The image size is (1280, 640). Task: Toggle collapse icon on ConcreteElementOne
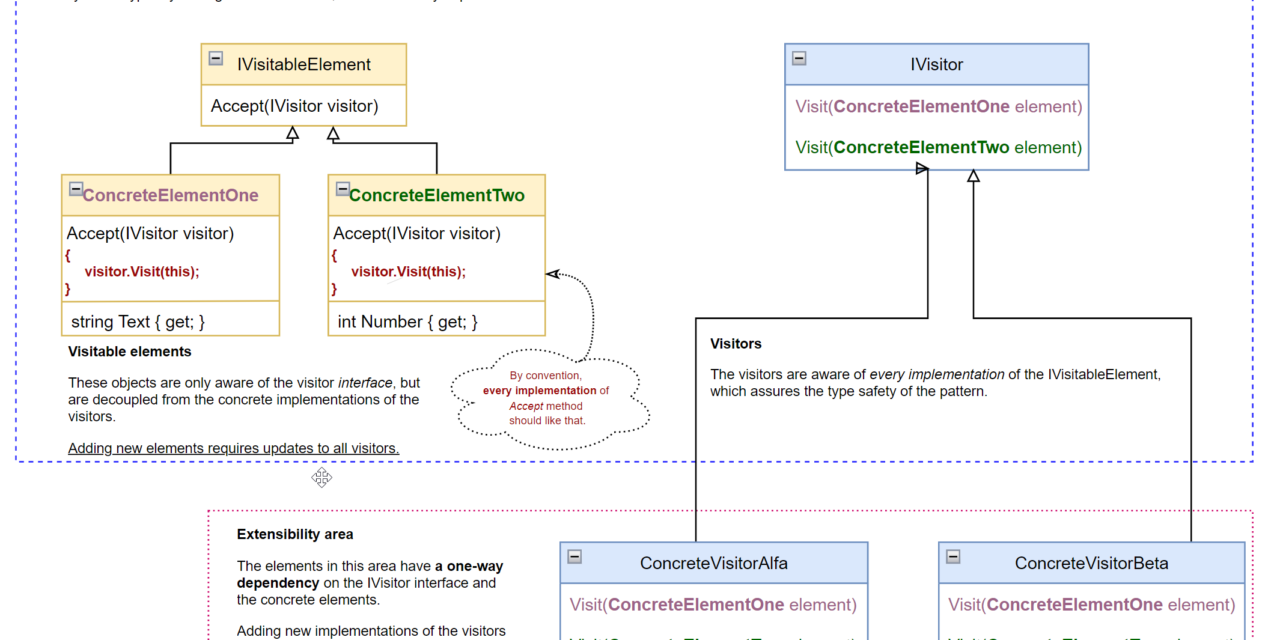click(75, 189)
